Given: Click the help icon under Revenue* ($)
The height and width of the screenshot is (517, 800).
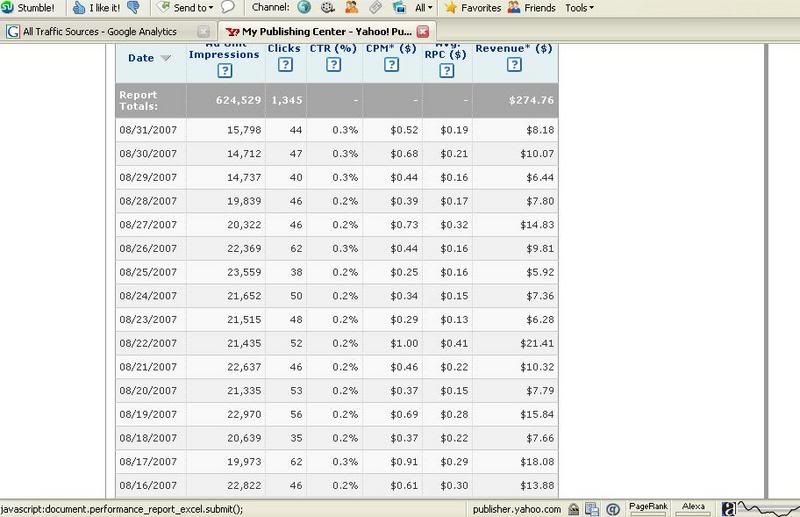Looking at the screenshot, I should pos(514,65).
